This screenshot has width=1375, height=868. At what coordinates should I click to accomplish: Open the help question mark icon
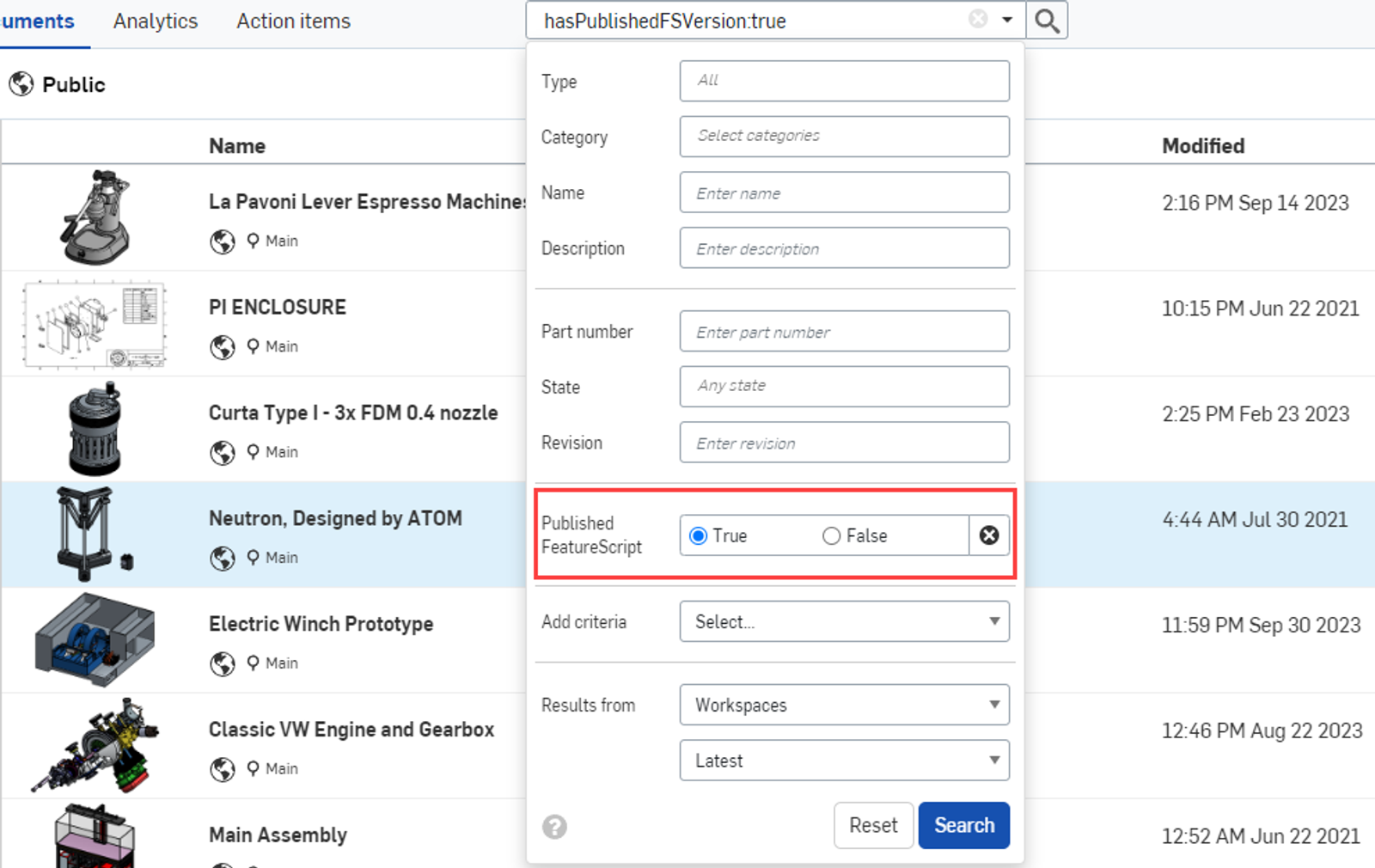(554, 827)
